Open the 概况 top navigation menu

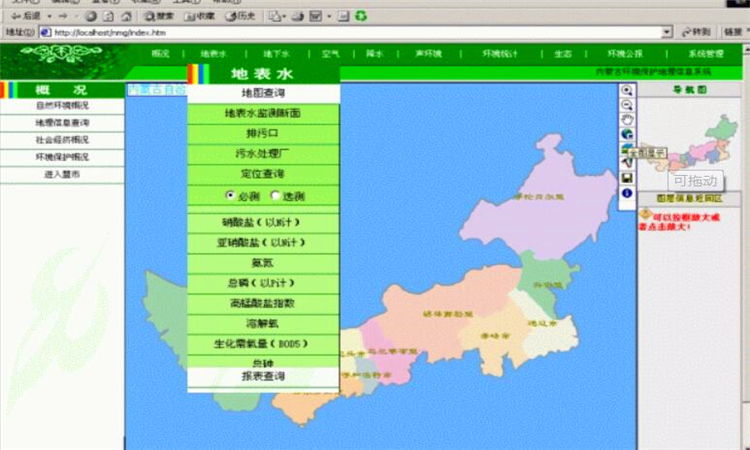pyautogui.click(x=160, y=54)
